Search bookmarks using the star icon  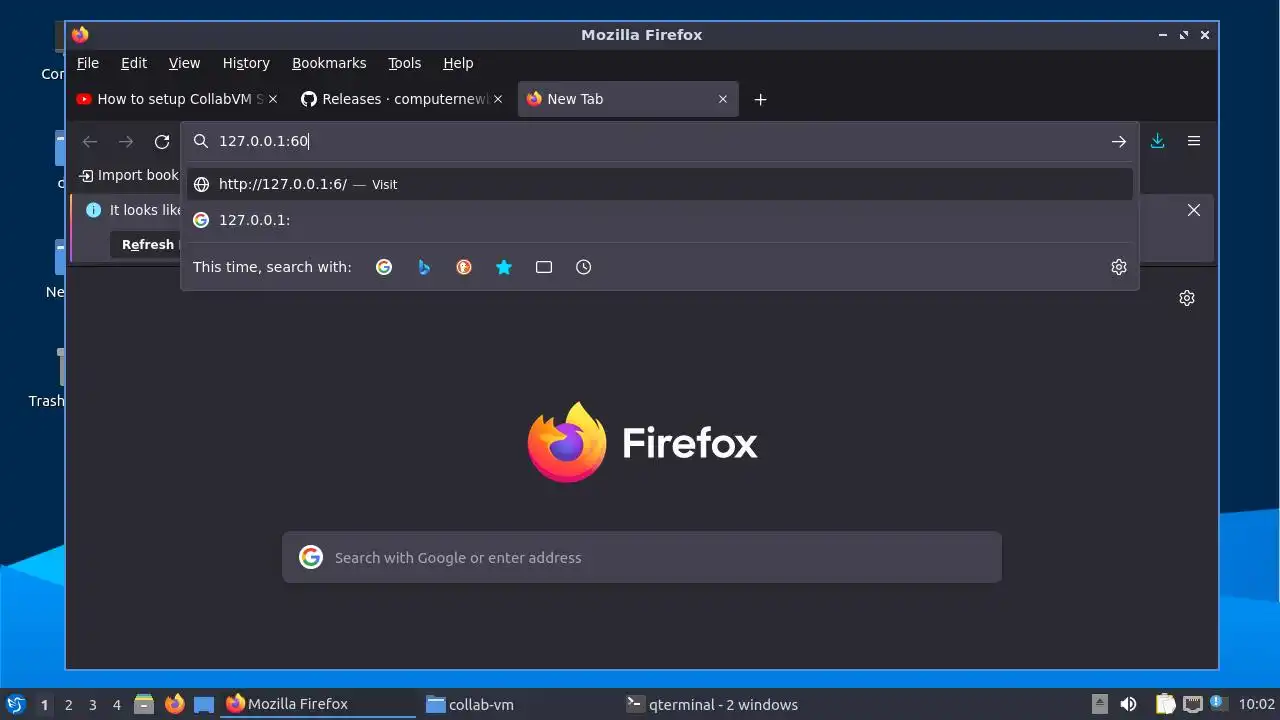click(x=504, y=267)
